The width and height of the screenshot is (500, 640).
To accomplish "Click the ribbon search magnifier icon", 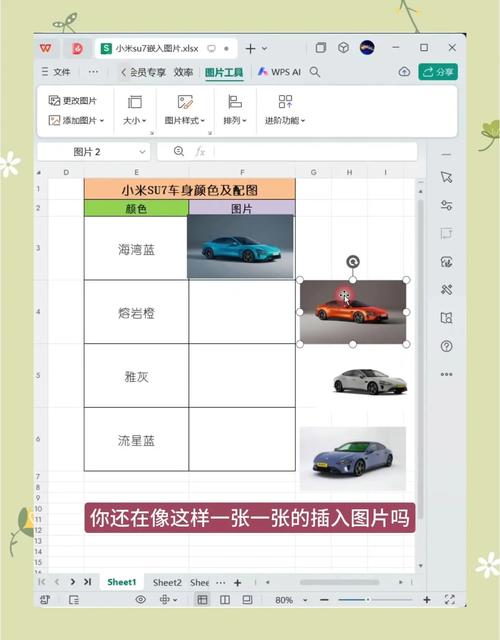I will tap(315, 72).
